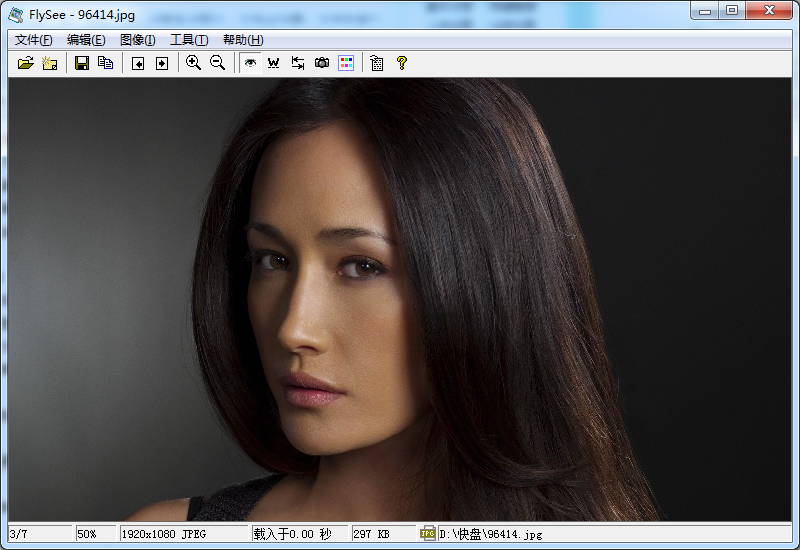Click the double-arrow fit toolbar icon
This screenshot has width=800, height=550.
click(x=298, y=63)
